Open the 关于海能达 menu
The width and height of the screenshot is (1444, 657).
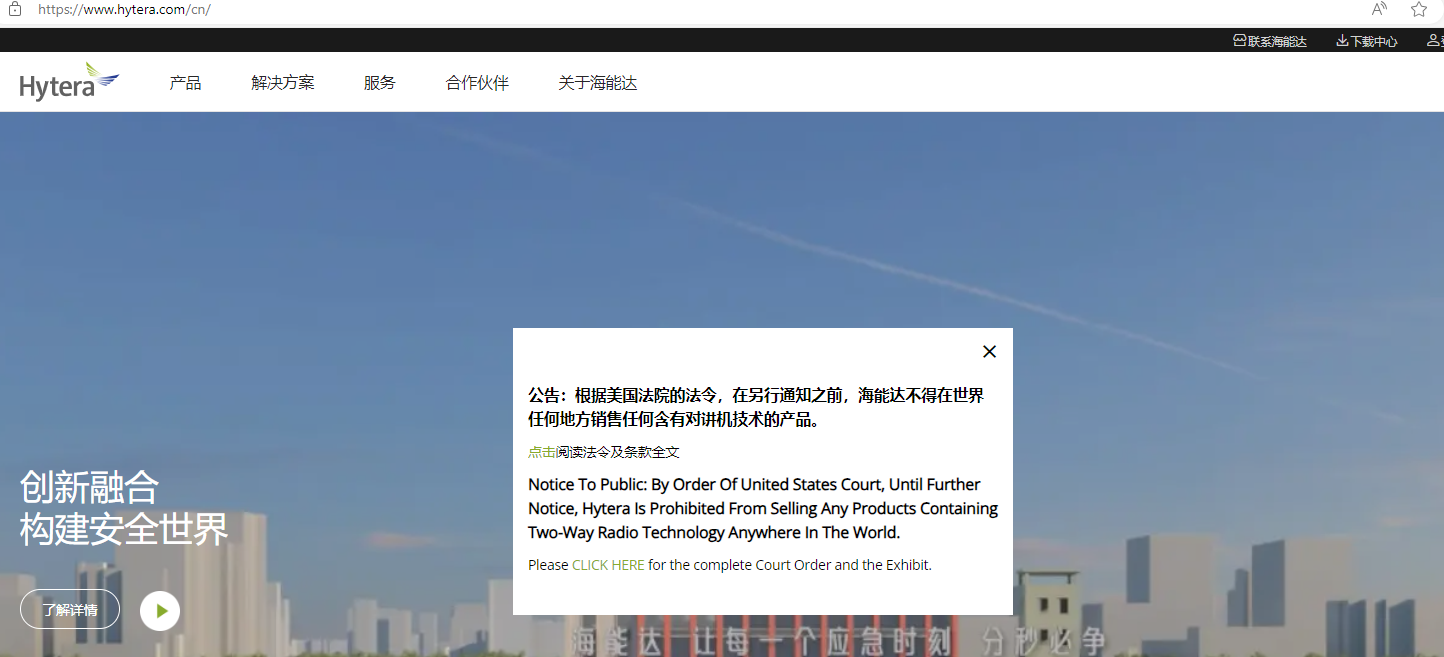pos(598,83)
